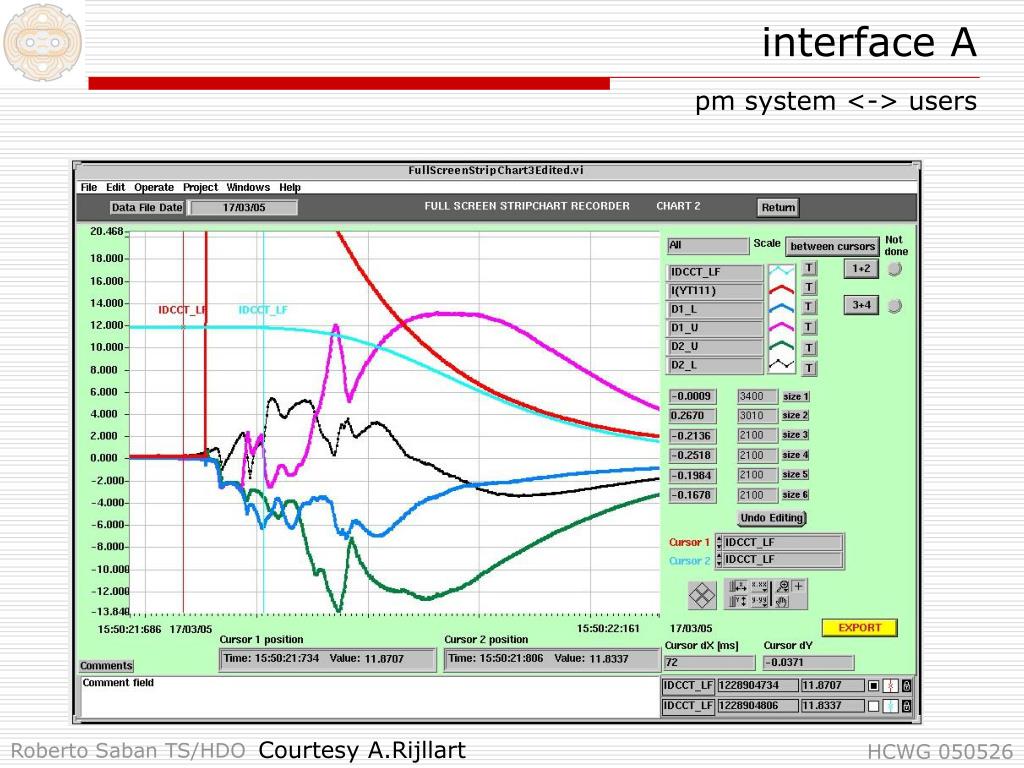1024x768 pixels.
Task: Click the cursor mover diamond pad
Action: pyautogui.click(x=703, y=595)
